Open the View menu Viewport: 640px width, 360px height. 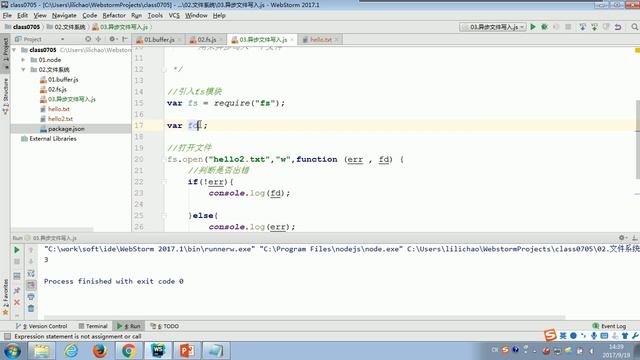[40, 16]
